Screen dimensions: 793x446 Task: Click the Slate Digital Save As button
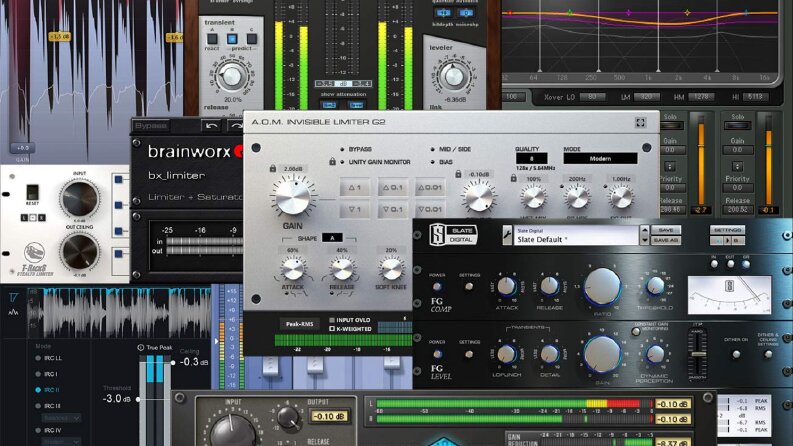(x=665, y=241)
